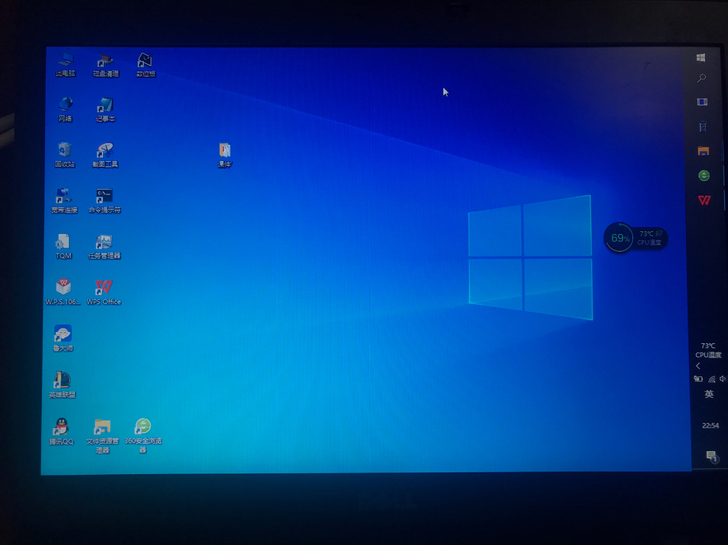Click the 22:54 taskbar clock

pos(710,425)
